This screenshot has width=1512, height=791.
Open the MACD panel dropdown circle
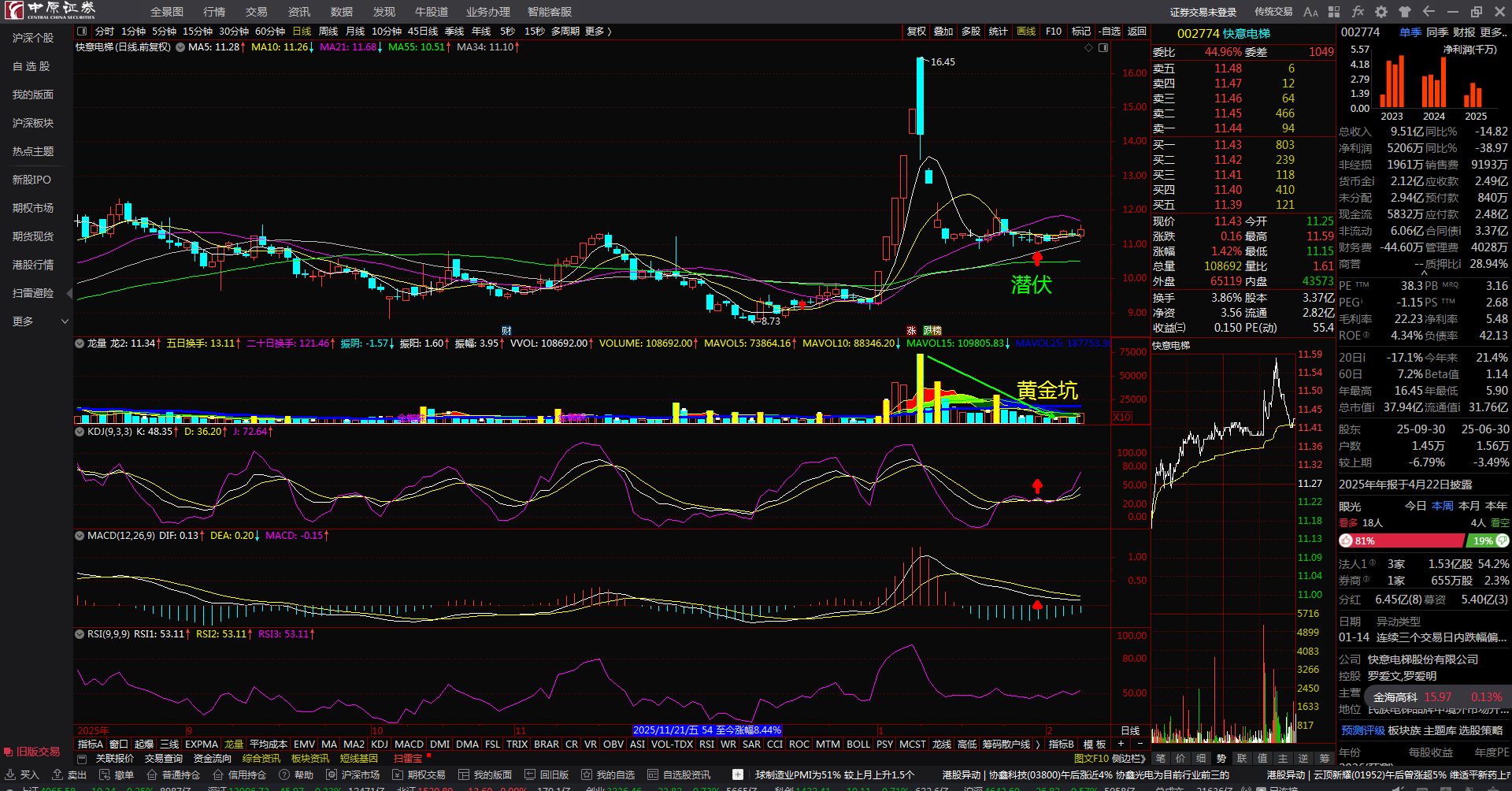click(x=80, y=536)
